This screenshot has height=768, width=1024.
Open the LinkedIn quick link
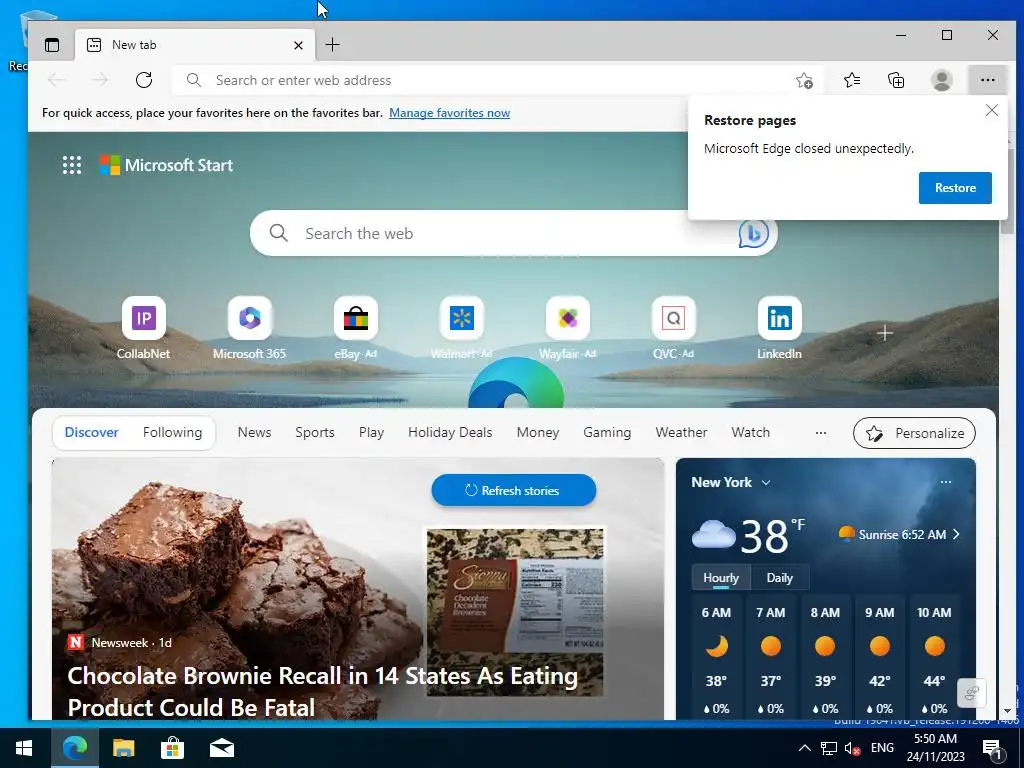point(779,328)
